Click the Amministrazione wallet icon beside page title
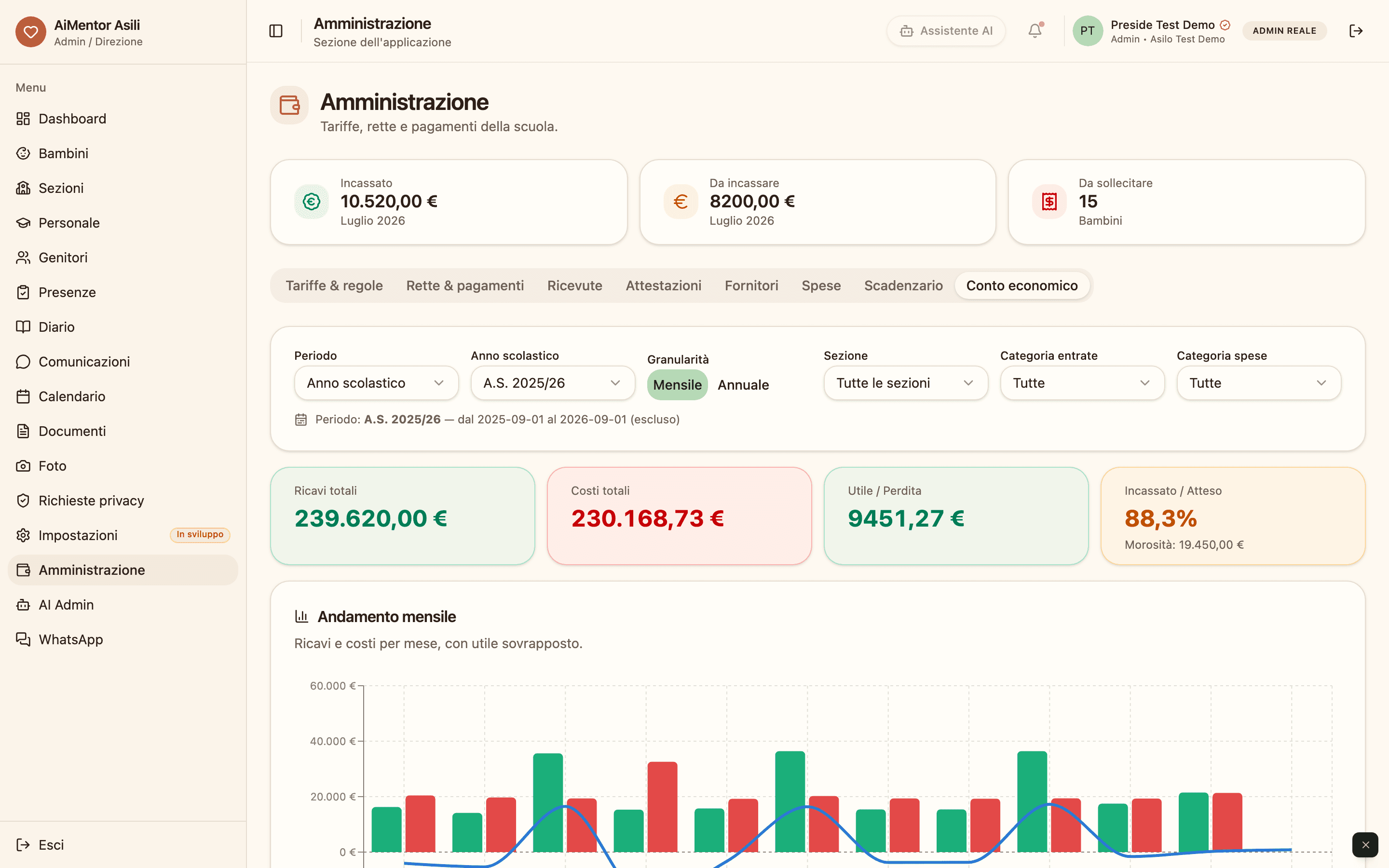1389x868 pixels. 289,105
